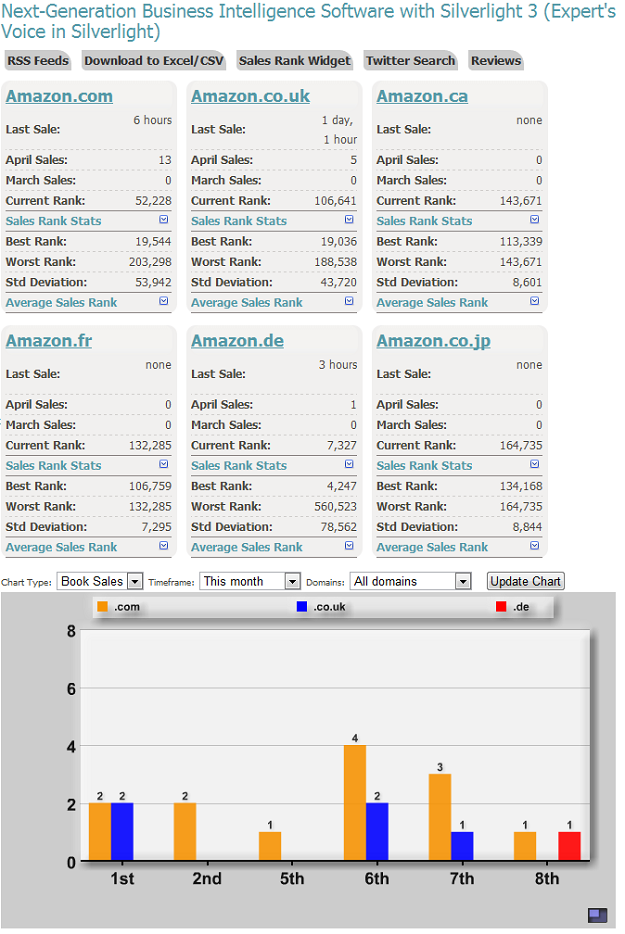Click the orange .com legend swatch
Screen dimensions: 625x934
102,606
